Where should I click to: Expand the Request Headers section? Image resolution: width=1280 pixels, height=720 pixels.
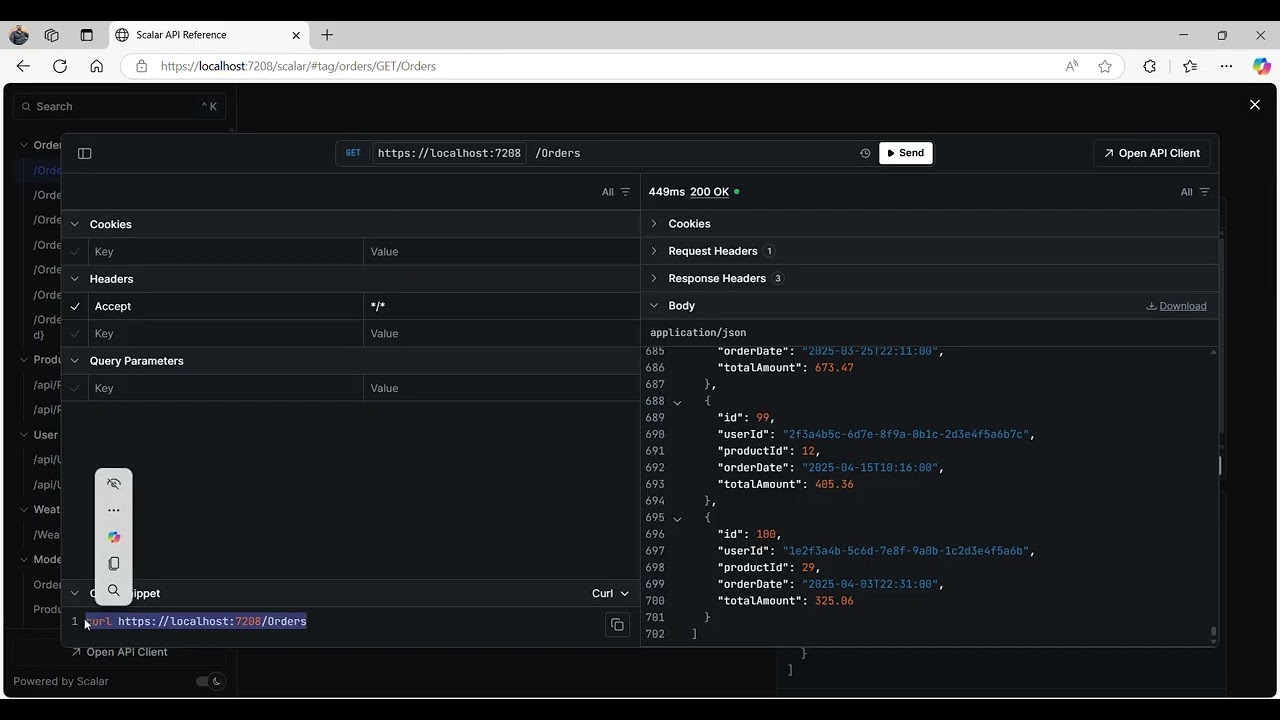[x=654, y=251]
